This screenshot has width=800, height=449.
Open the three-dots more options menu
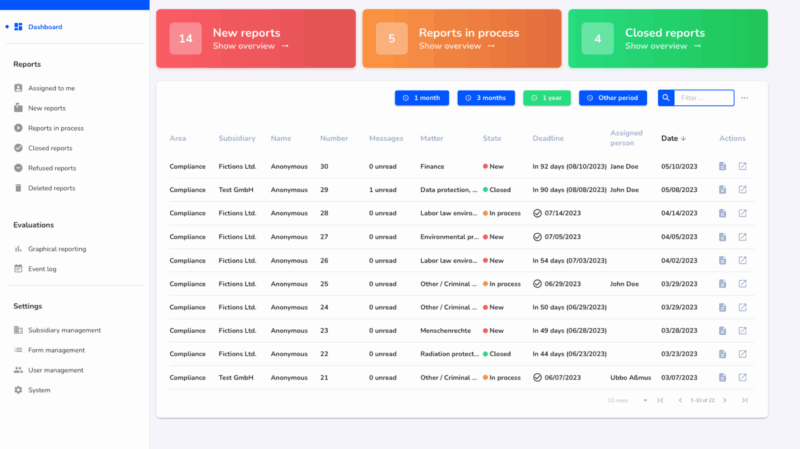pos(744,98)
